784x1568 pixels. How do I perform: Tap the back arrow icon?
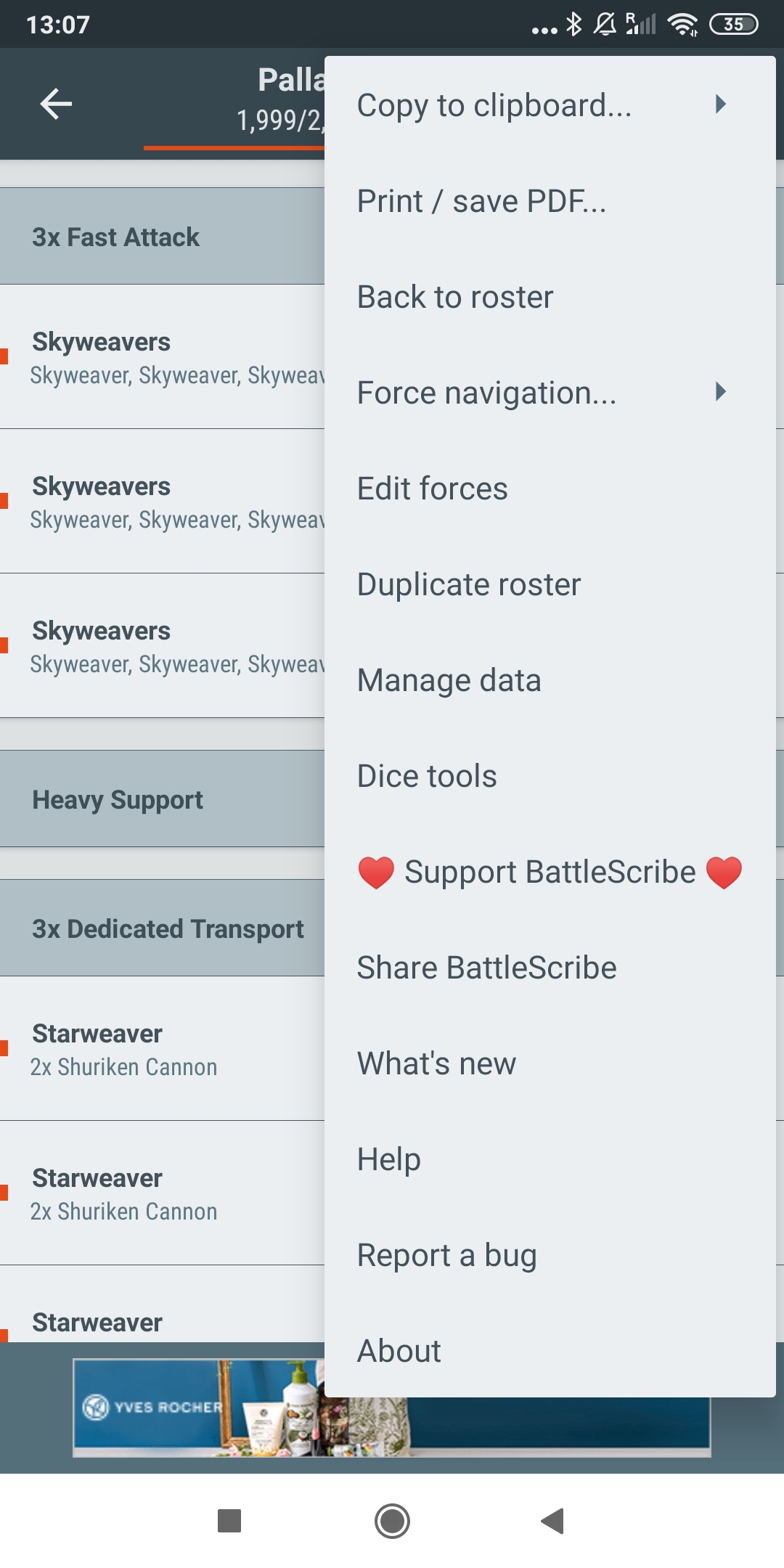click(56, 104)
